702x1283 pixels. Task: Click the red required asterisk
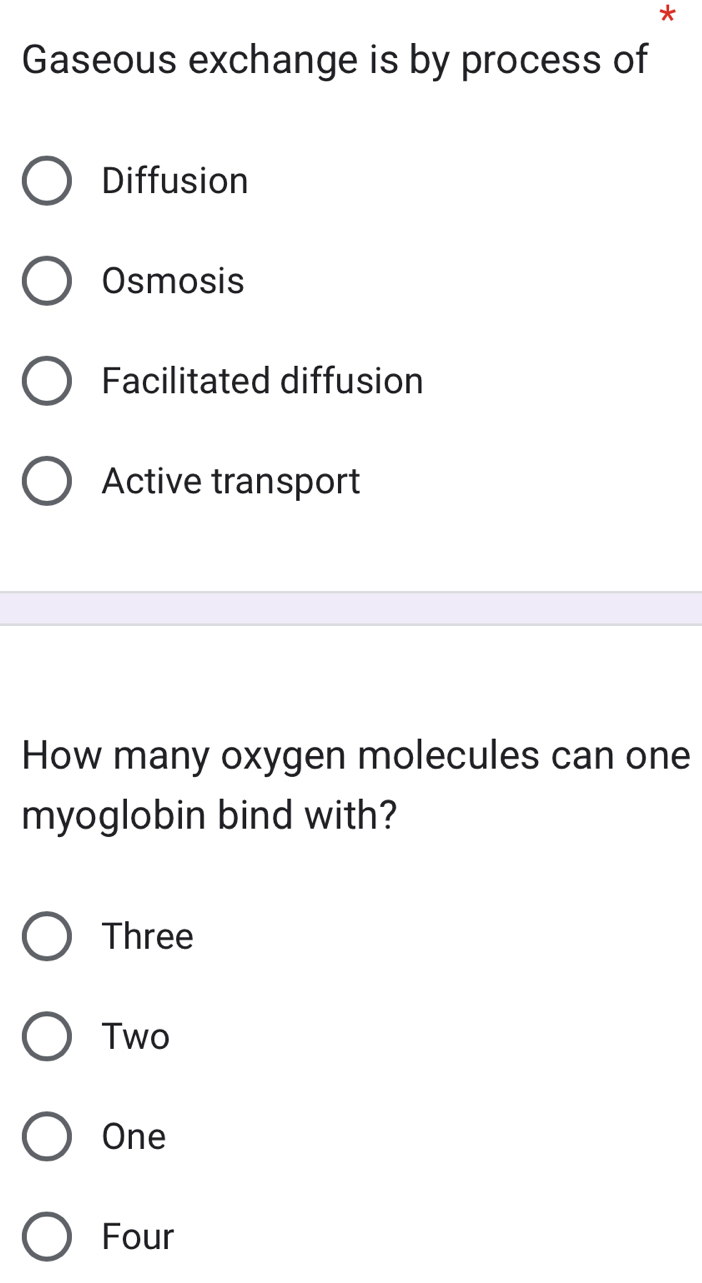(668, 15)
